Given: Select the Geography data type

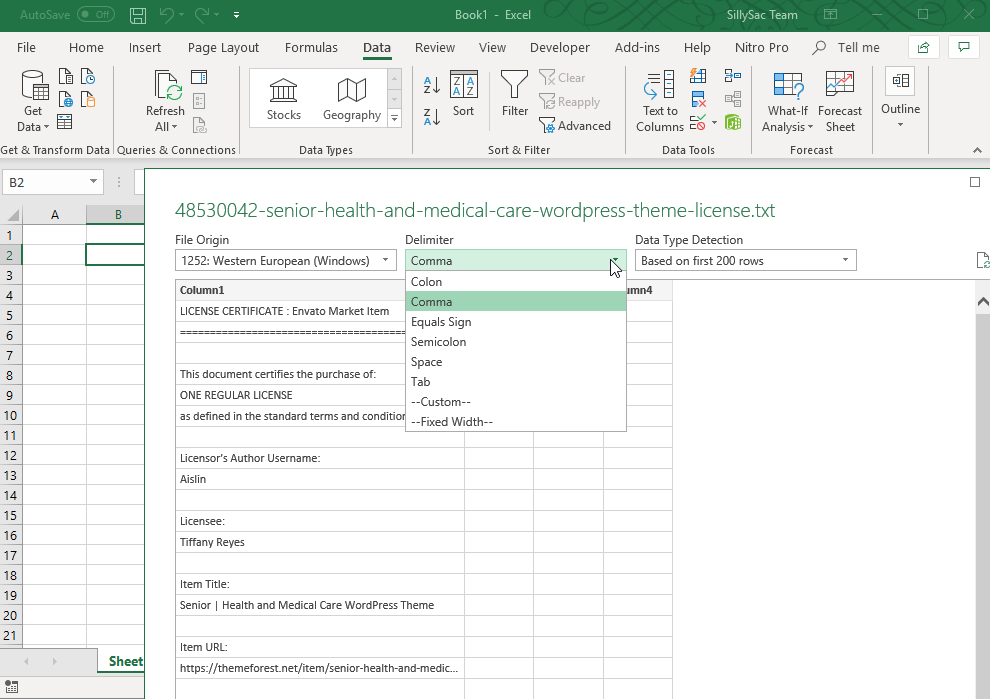Looking at the screenshot, I should click(352, 99).
